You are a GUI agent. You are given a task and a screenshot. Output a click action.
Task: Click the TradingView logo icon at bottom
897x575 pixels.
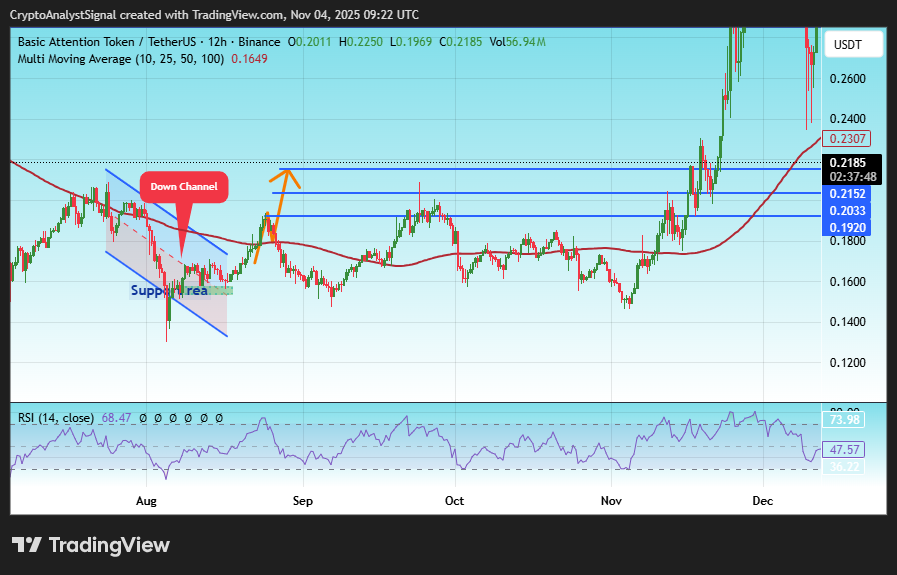tap(26, 545)
